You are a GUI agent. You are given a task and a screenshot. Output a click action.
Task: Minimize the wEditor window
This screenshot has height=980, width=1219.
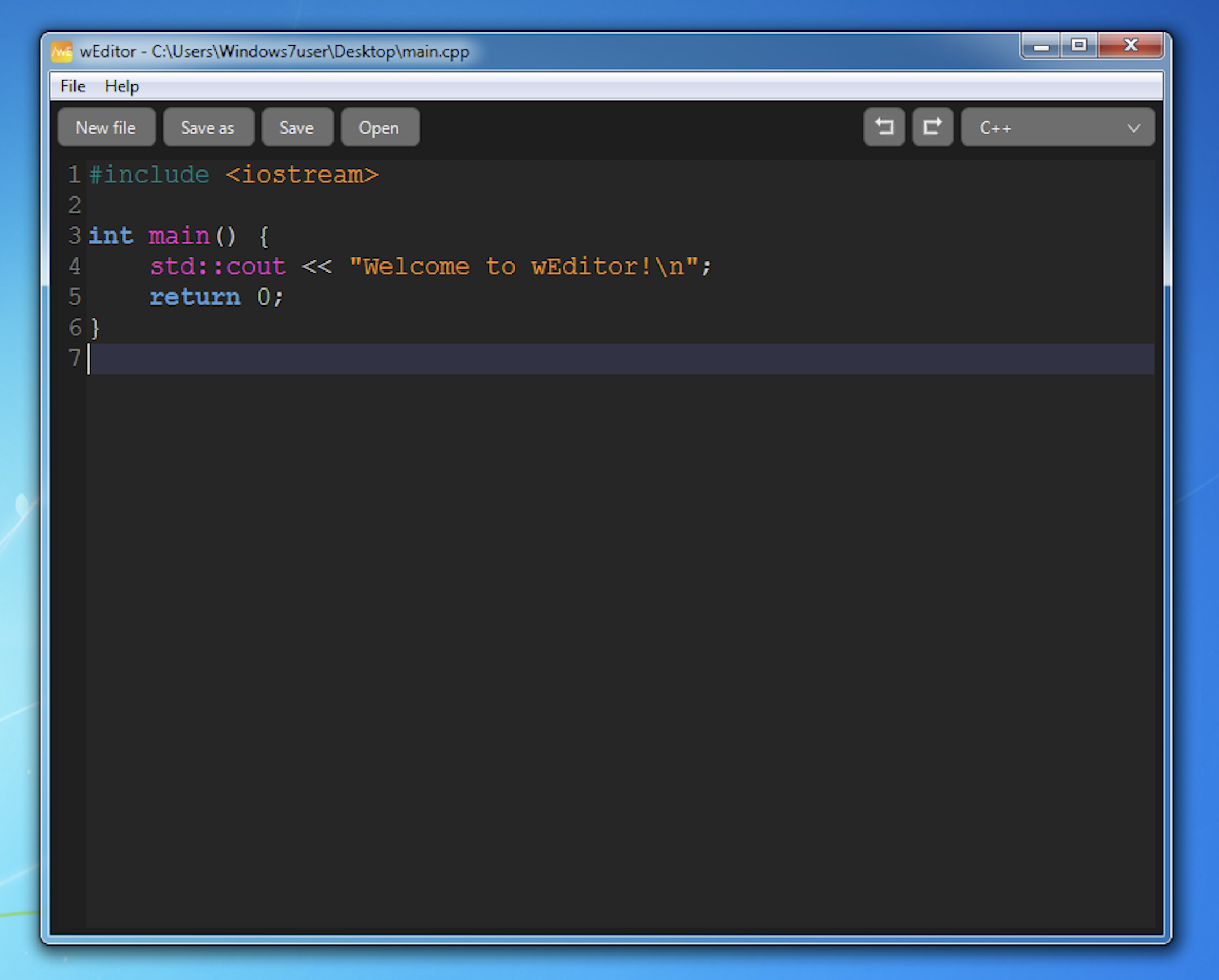[x=1041, y=46]
